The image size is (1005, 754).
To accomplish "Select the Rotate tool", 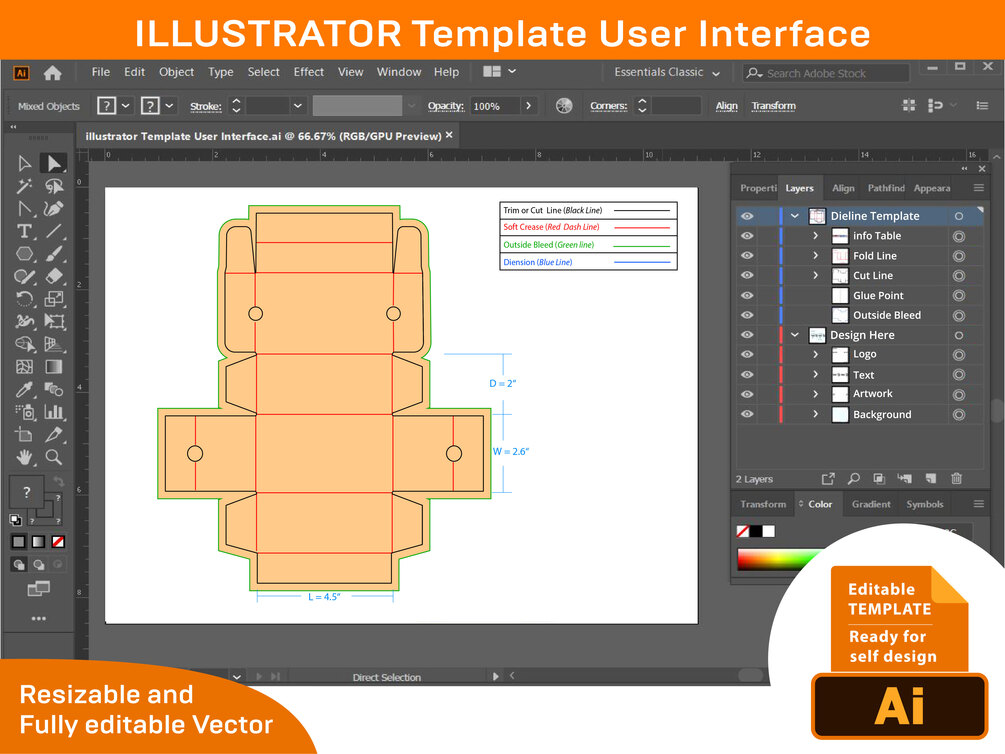I will [x=24, y=299].
